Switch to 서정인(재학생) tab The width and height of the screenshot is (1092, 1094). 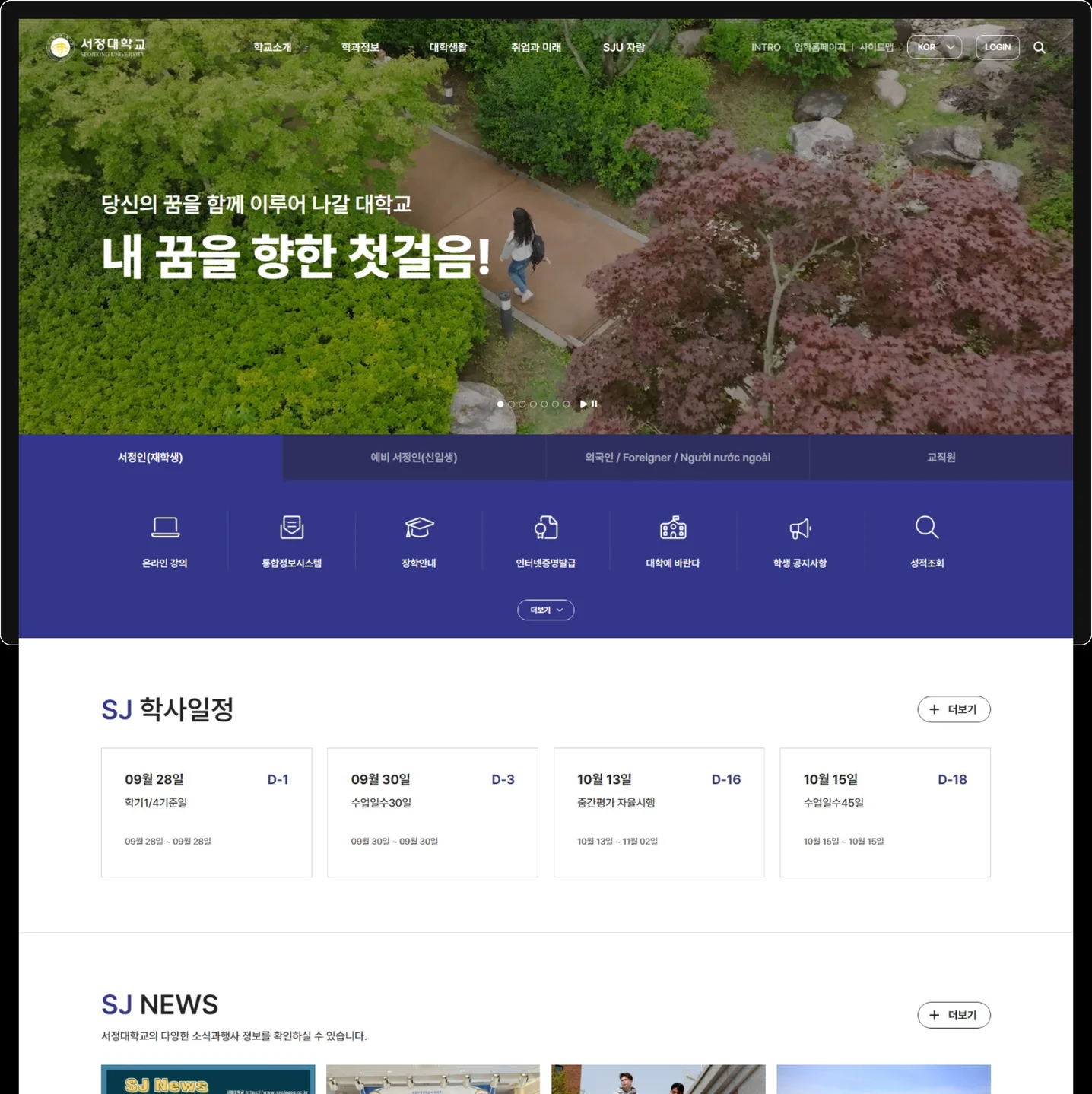(151, 457)
